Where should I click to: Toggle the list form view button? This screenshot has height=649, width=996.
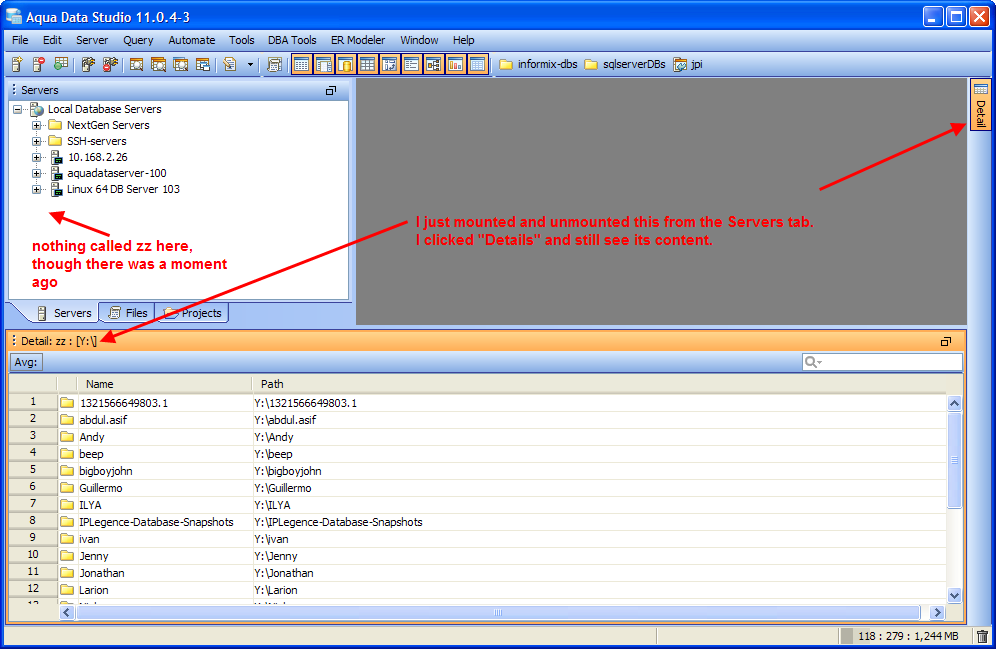coord(412,64)
